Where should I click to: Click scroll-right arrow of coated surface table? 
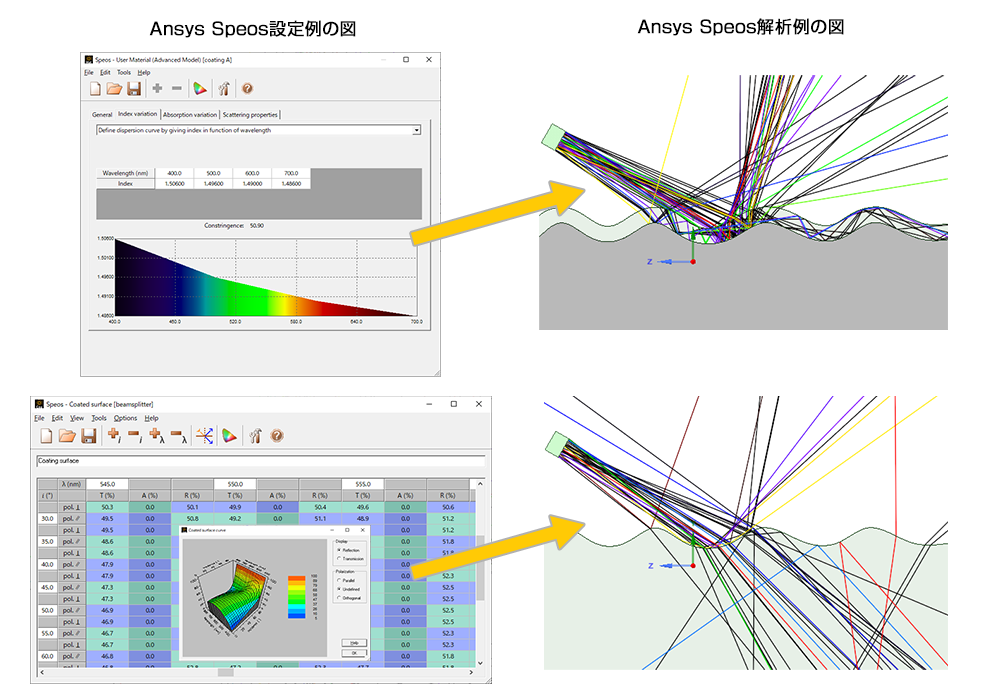(471, 672)
